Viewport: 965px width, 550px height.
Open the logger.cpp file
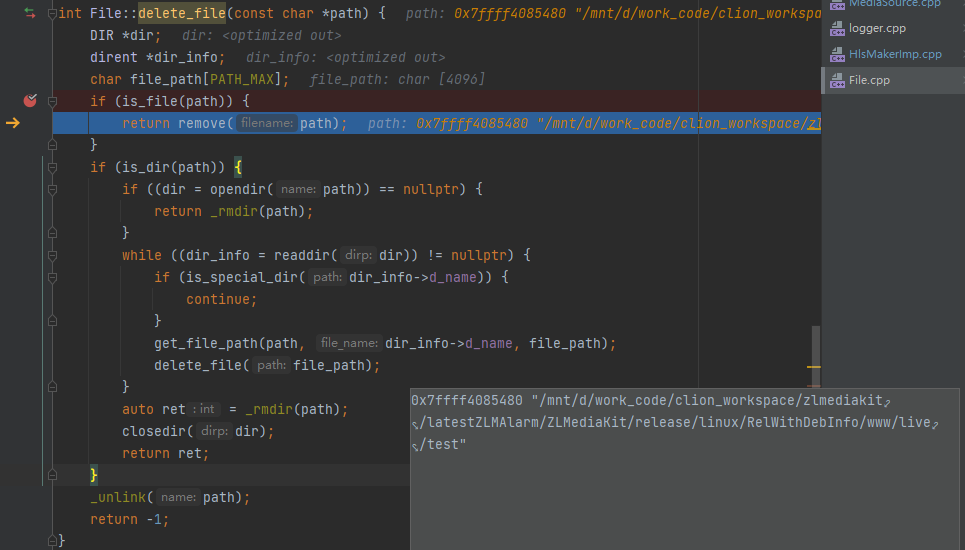click(x=877, y=28)
